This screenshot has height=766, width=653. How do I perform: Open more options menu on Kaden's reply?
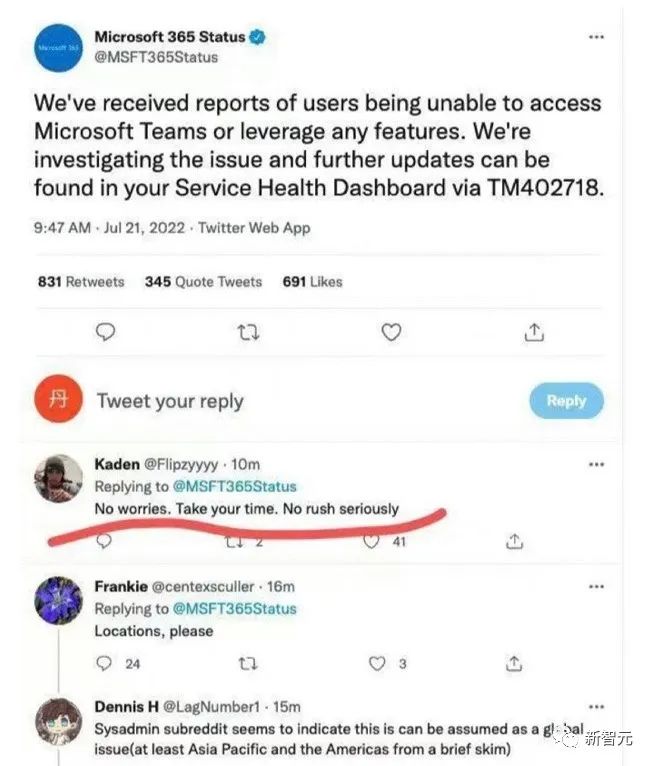(x=596, y=465)
